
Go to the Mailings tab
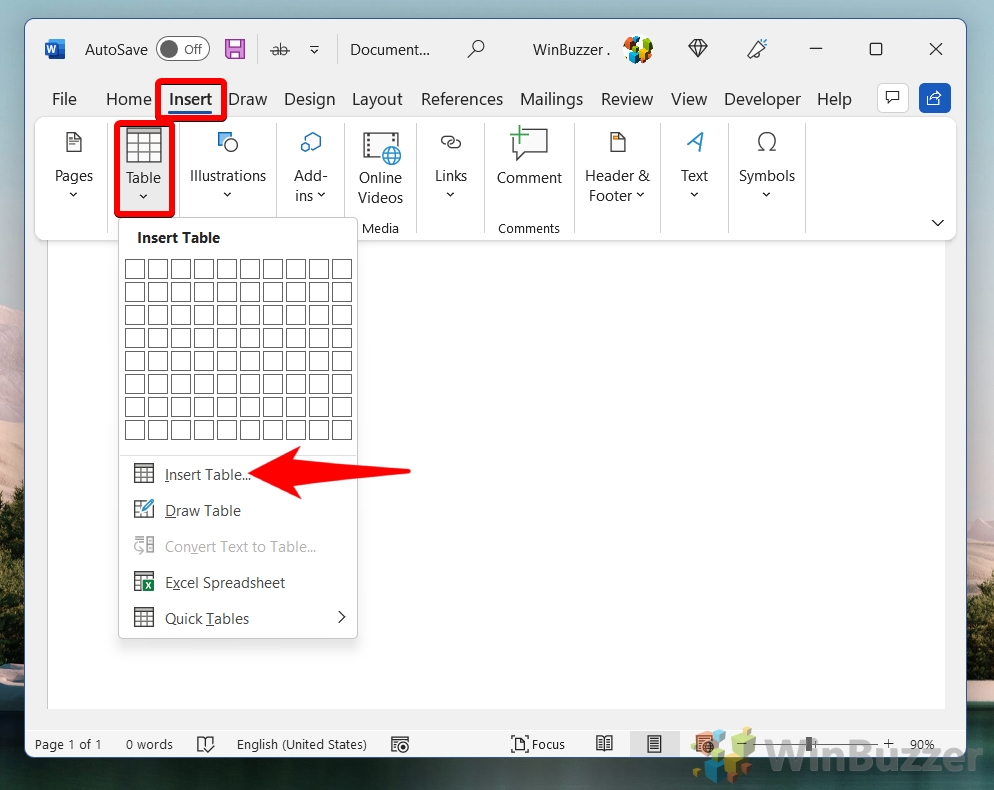[x=551, y=99]
